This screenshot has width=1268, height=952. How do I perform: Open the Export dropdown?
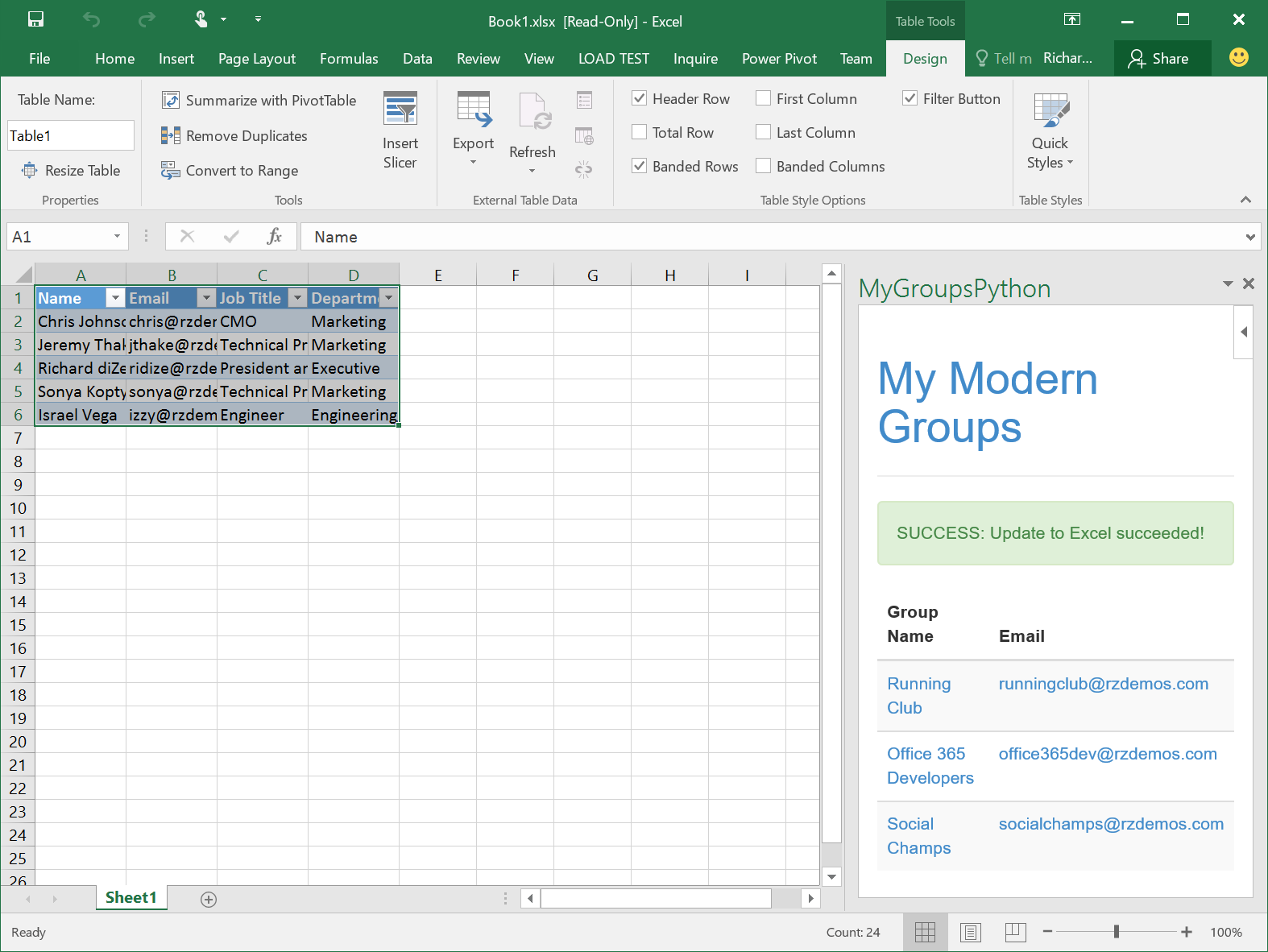click(x=473, y=130)
